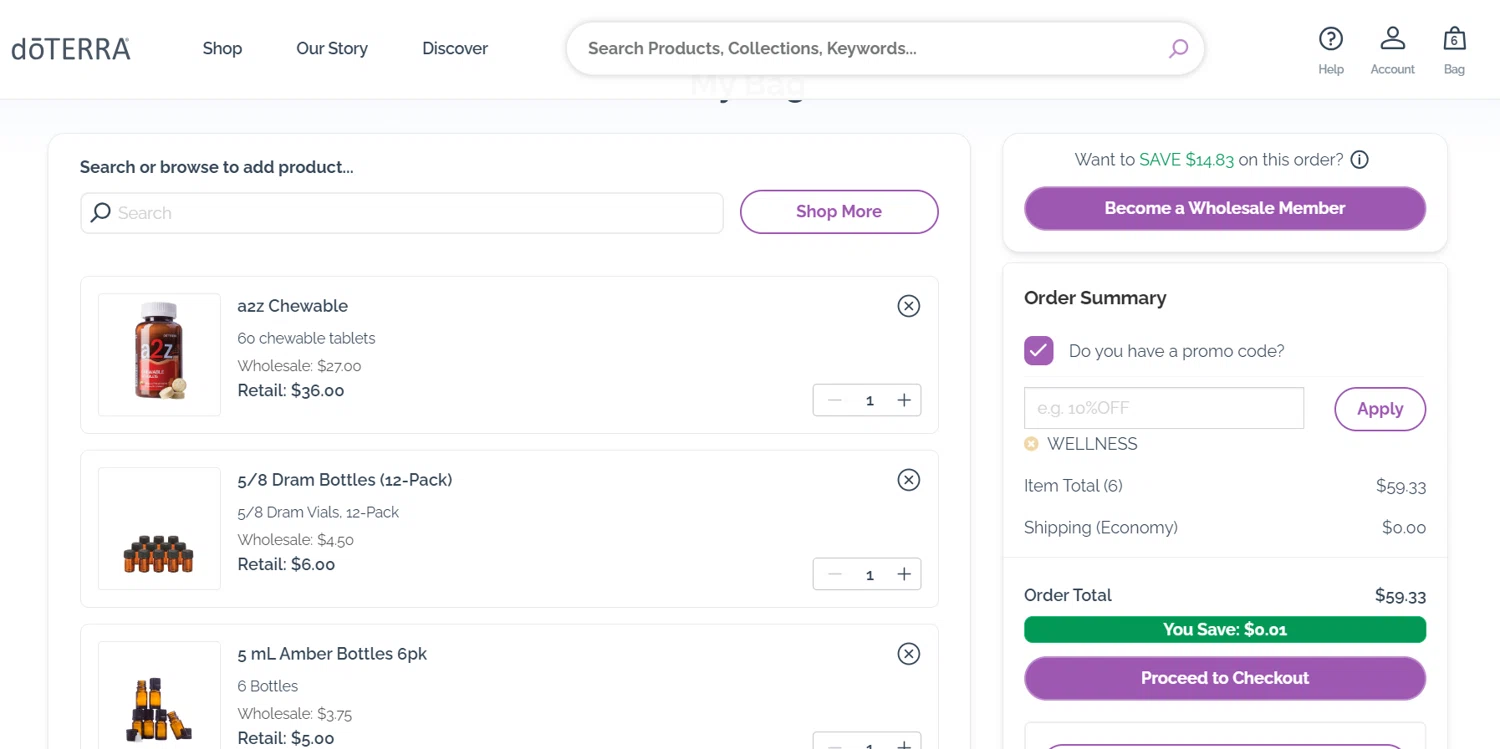The width and height of the screenshot is (1500, 749).
Task: Click Proceed to Checkout button
Action: [x=1224, y=678]
